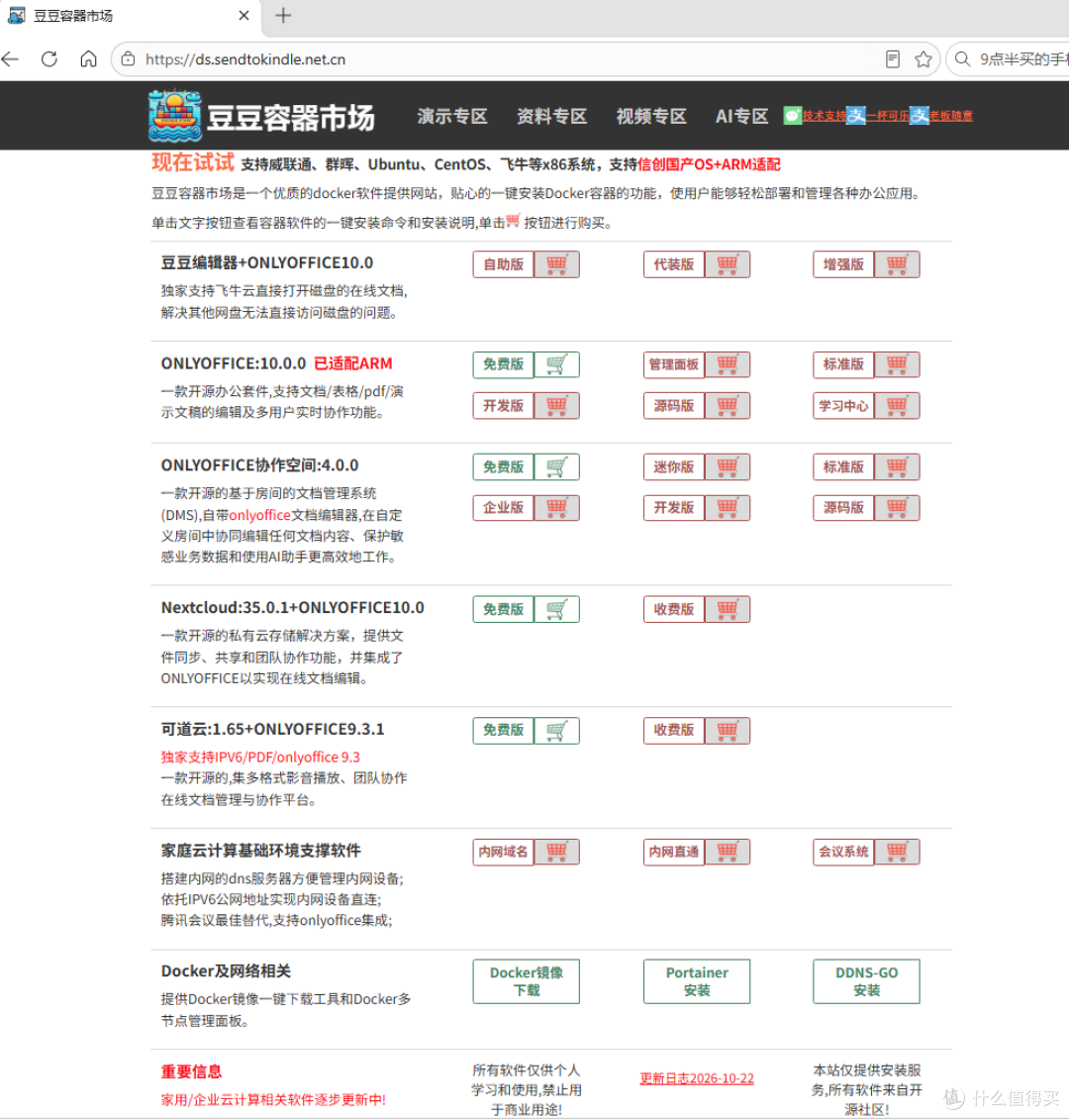This screenshot has width=1069, height=1120.
Task: Open a new tab with plus icon
Action: [x=283, y=16]
